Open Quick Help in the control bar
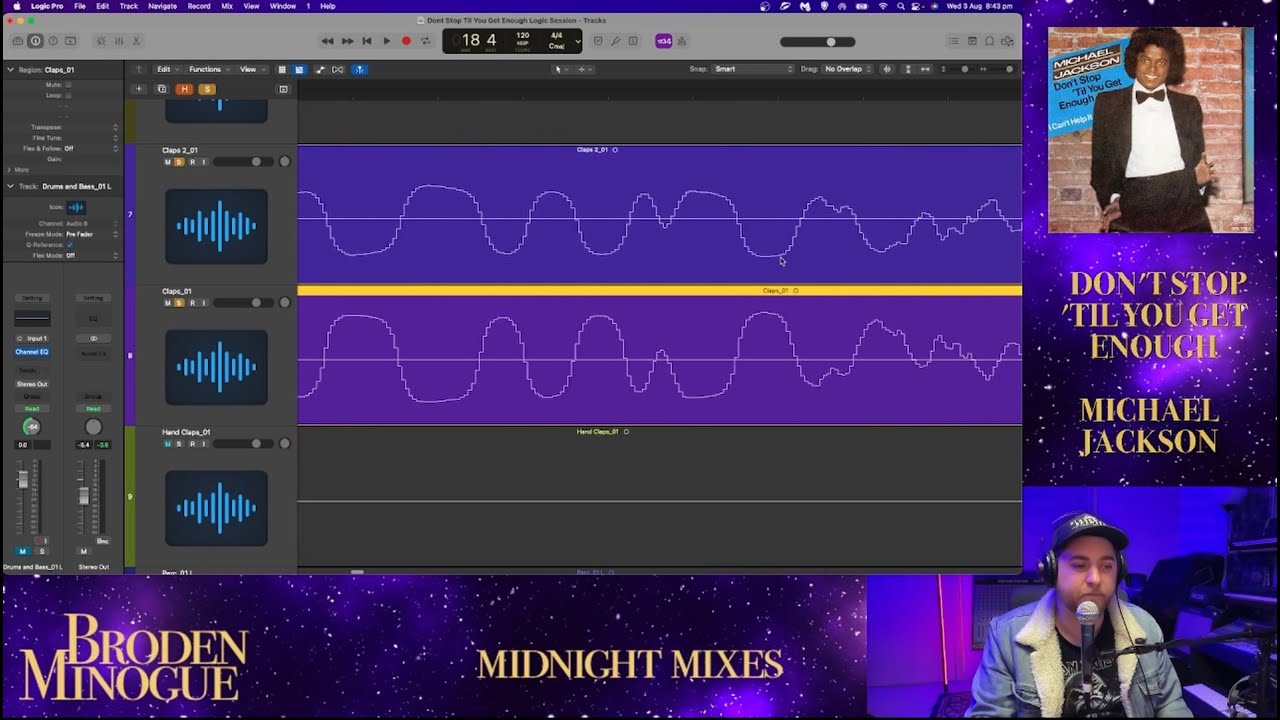This screenshot has height=720, width=1280. (x=53, y=41)
